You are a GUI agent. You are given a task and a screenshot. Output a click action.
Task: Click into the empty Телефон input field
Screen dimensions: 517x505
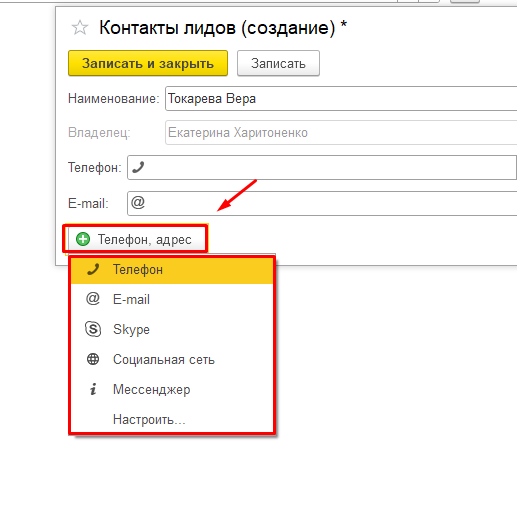coord(322,167)
